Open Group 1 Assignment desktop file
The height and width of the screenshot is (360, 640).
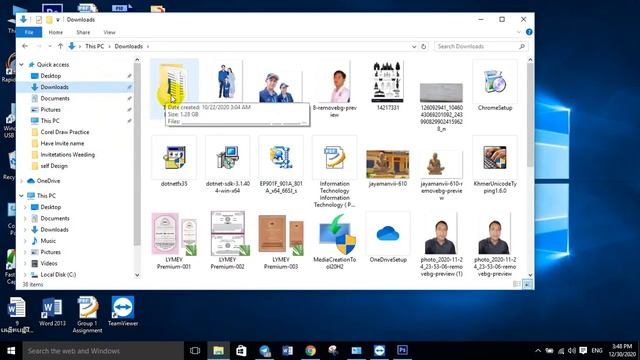(x=87, y=315)
